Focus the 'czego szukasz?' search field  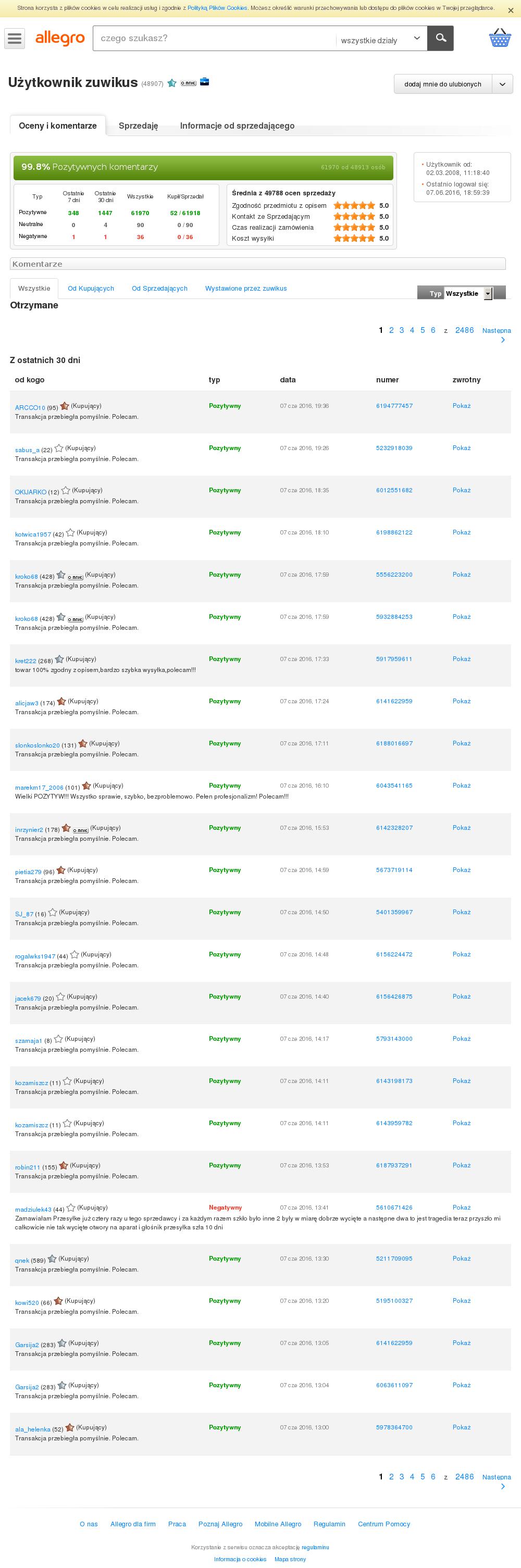tap(214, 39)
